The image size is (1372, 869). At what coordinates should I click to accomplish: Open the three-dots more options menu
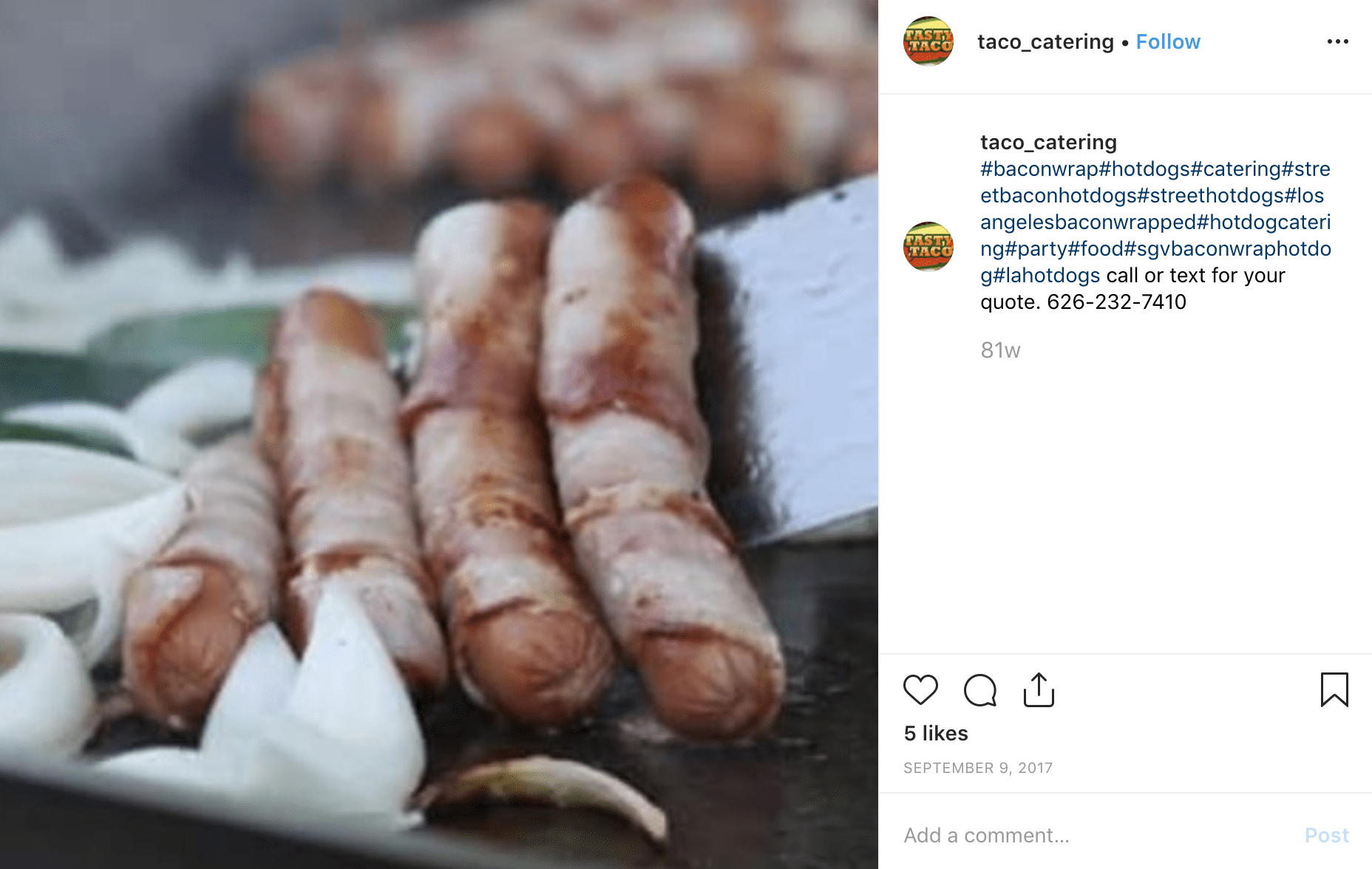pos(1338,41)
